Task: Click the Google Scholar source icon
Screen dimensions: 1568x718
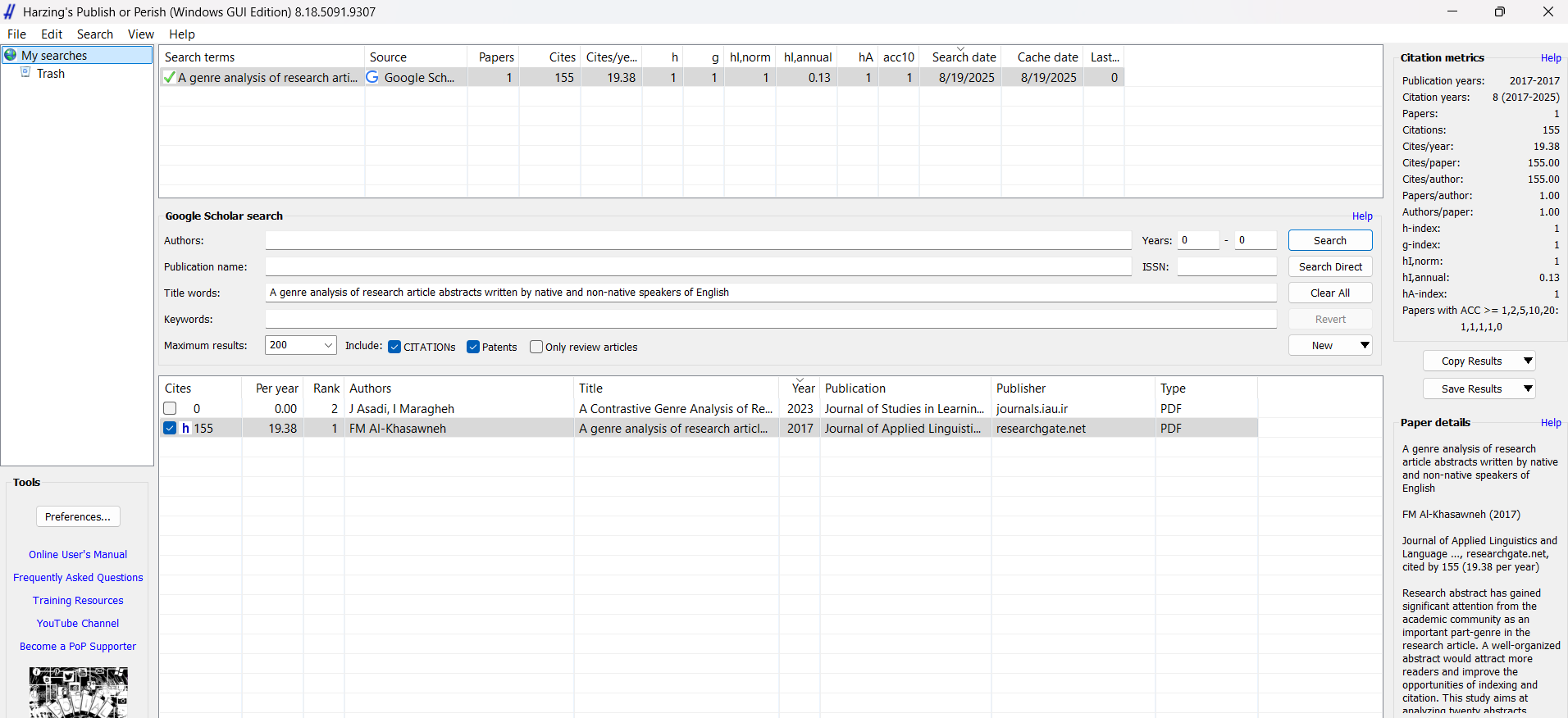Action: [x=372, y=77]
